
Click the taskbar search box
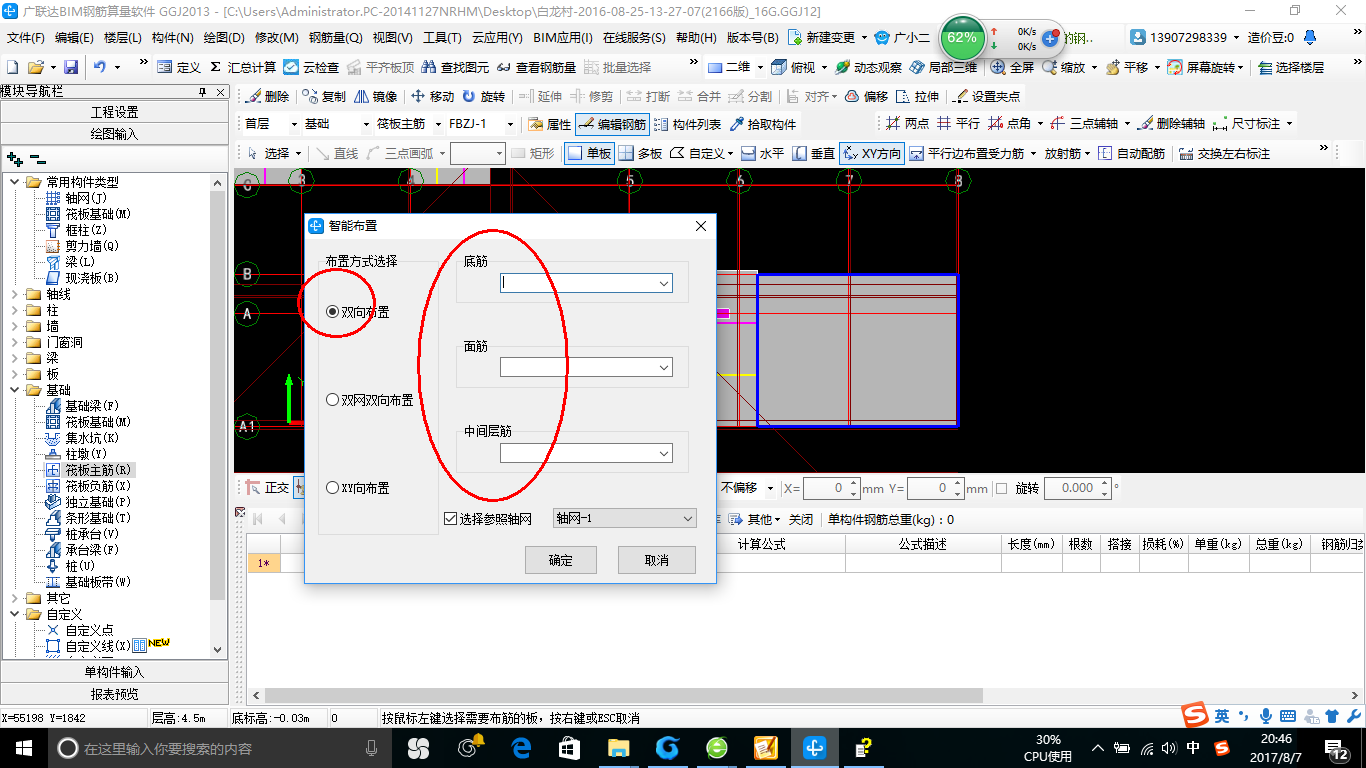(x=219, y=748)
